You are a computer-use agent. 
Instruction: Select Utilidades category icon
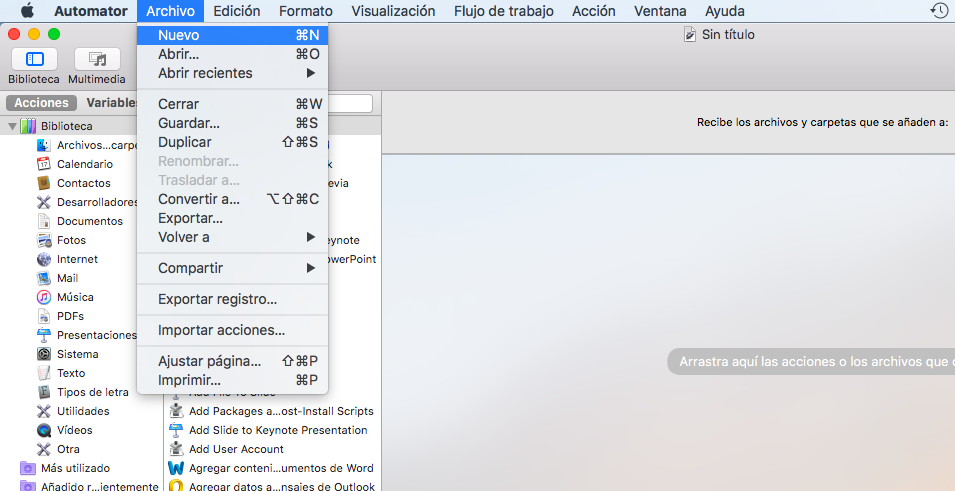[x=43, y=411]
